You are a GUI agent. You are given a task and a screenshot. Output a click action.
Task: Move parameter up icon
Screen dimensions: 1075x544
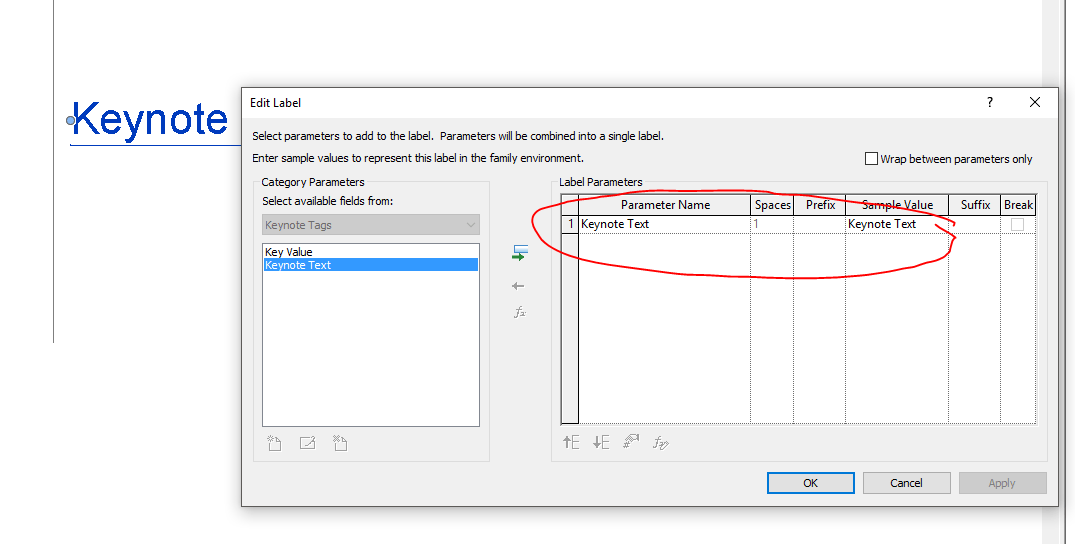(571, 442)
